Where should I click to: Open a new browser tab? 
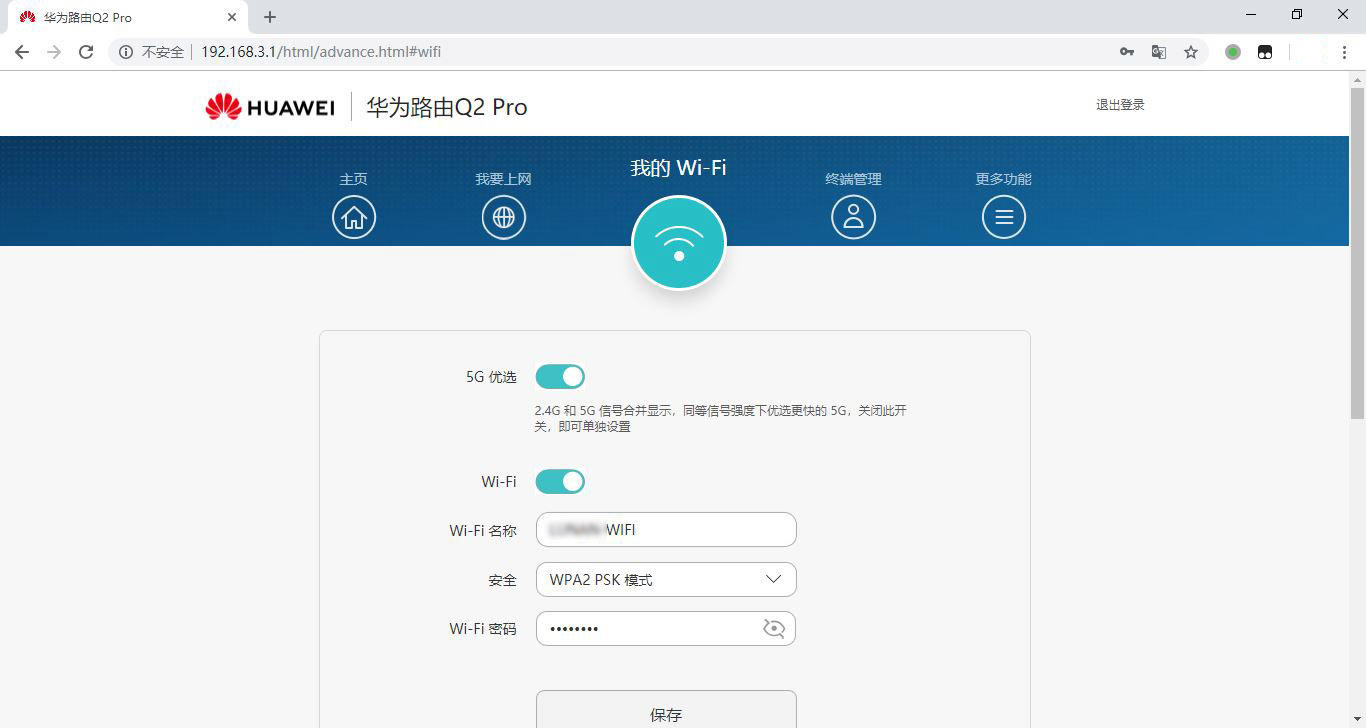270,17
